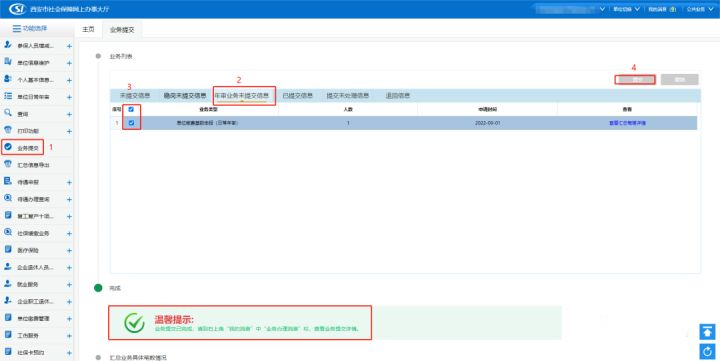Image resolution: width=720 pixels, height=361 pixels.
Task: Open the 单位切换 dropdown in header
Action: [626, 9]
